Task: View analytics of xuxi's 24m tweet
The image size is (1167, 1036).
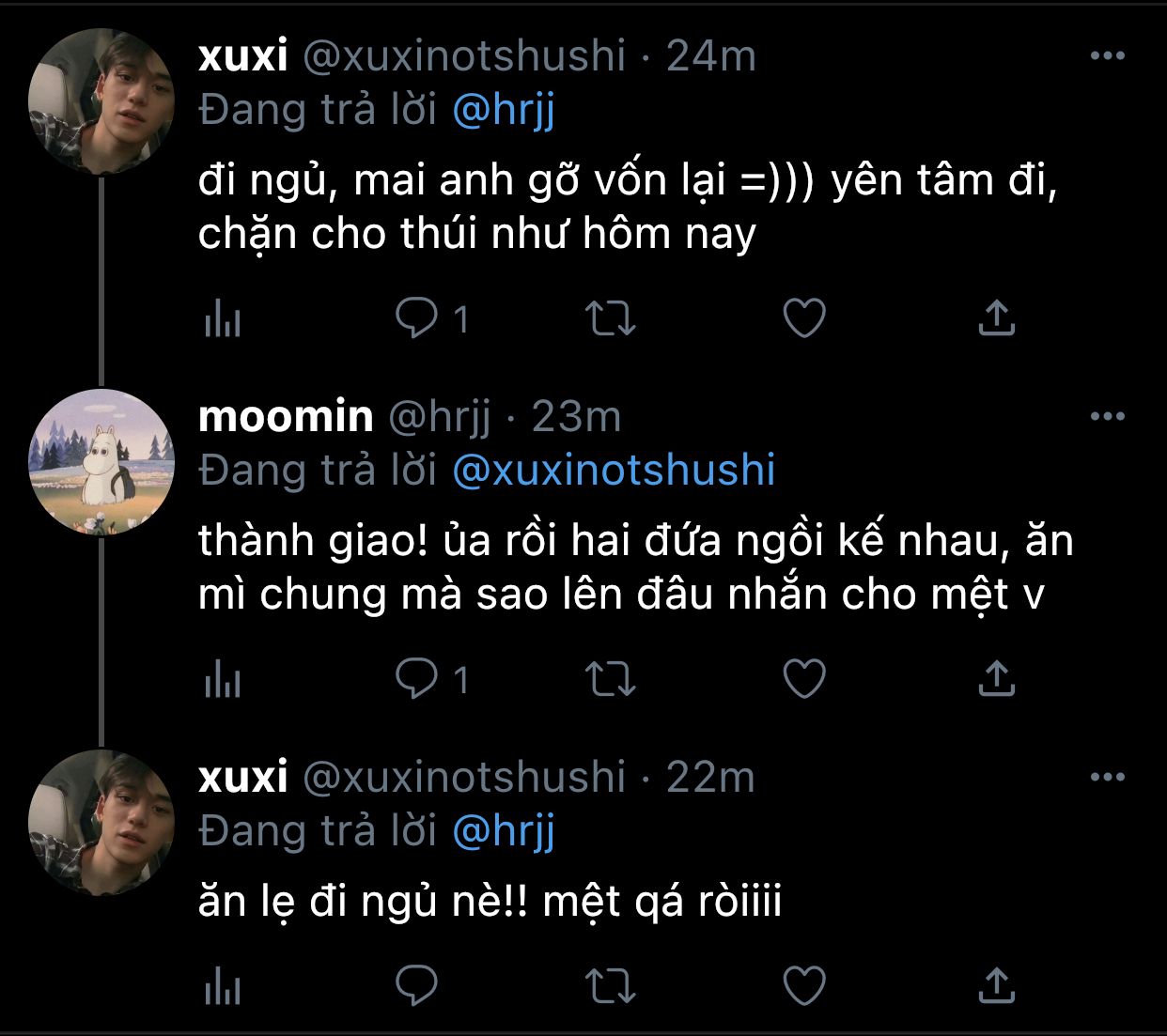Action: pos(223,319)
